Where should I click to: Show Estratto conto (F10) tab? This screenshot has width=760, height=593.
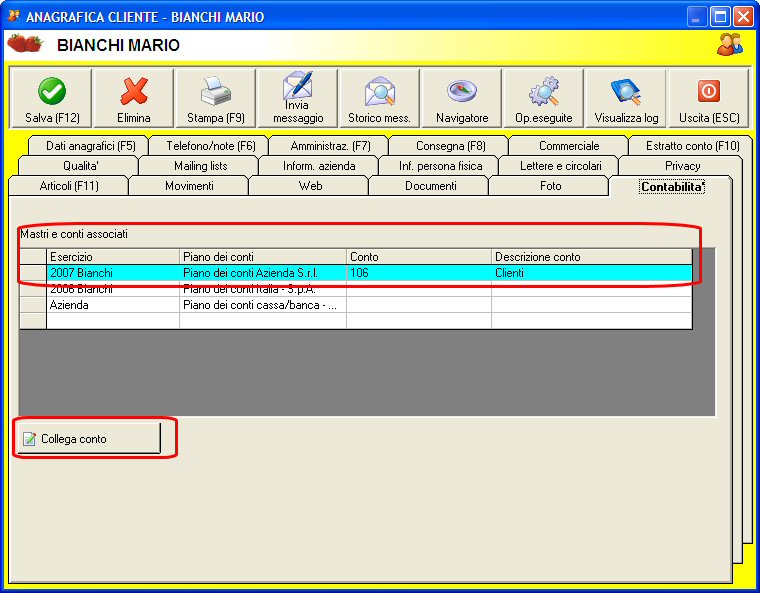coord(692,145)
